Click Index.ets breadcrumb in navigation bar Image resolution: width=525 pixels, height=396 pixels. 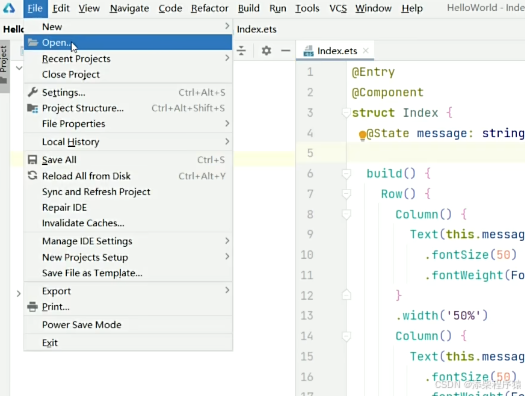click(256, 29)
